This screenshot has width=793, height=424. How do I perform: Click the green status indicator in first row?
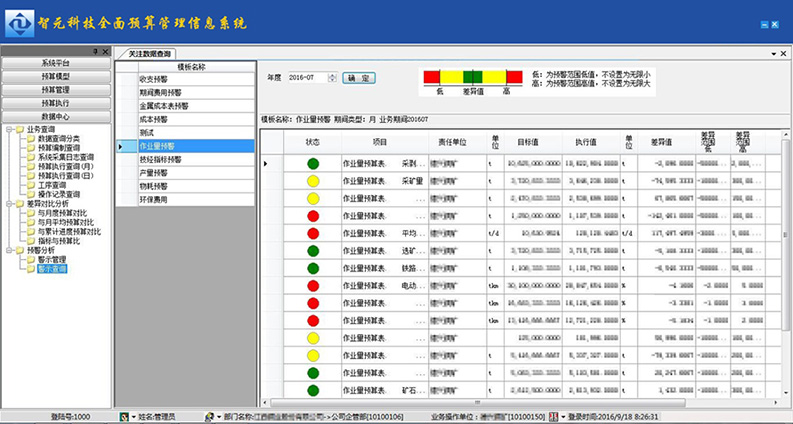coord(313,163)
